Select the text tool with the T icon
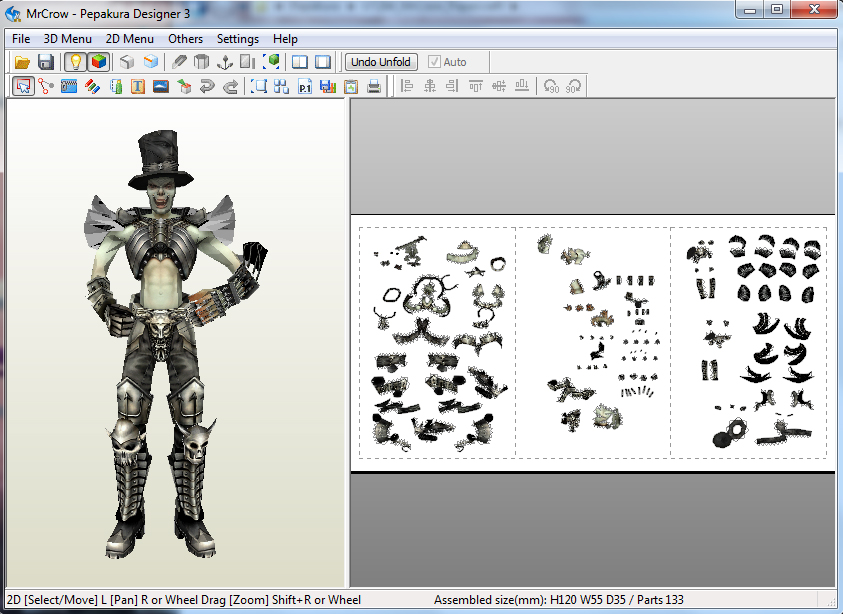Viewport: 843px width, 614px height. click(x=137, y=87)
